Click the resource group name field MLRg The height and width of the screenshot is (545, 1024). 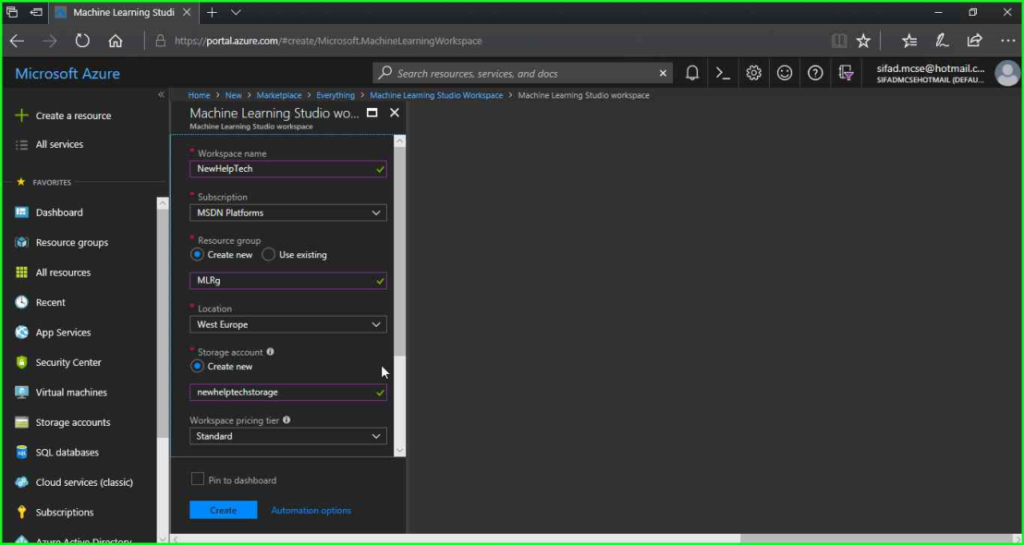pyautogui.click(x=288, y=281)
